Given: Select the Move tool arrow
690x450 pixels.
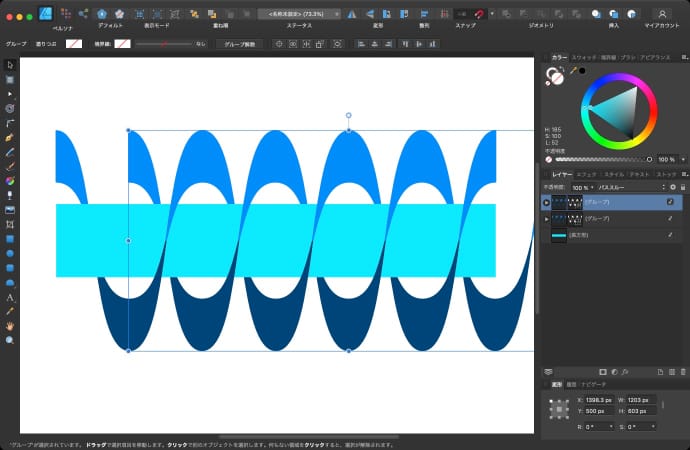Looking at the screenshot, I should click(x=10, y=64).
